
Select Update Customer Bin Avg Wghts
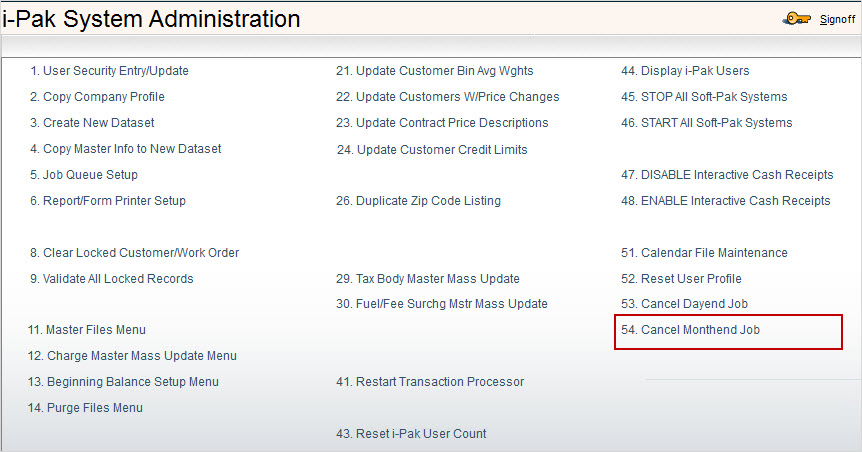coord(435,71)
